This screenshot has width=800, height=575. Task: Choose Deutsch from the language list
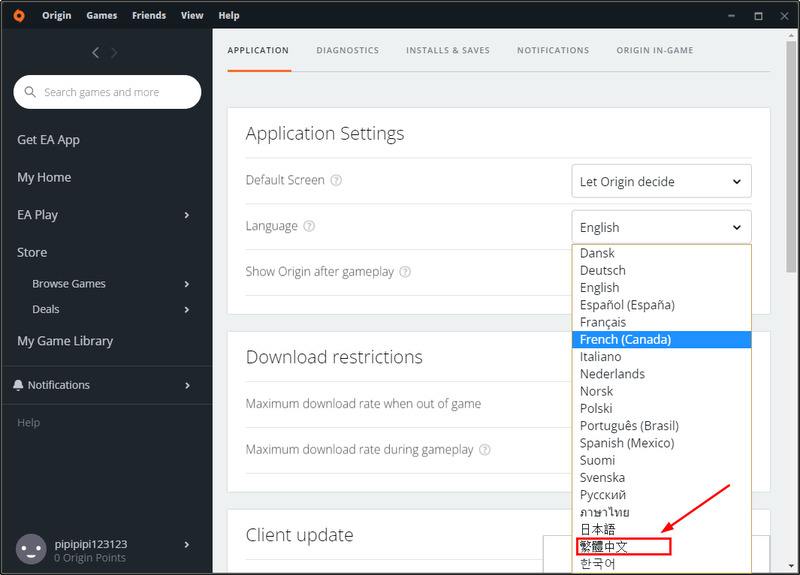tap(661, 270)
